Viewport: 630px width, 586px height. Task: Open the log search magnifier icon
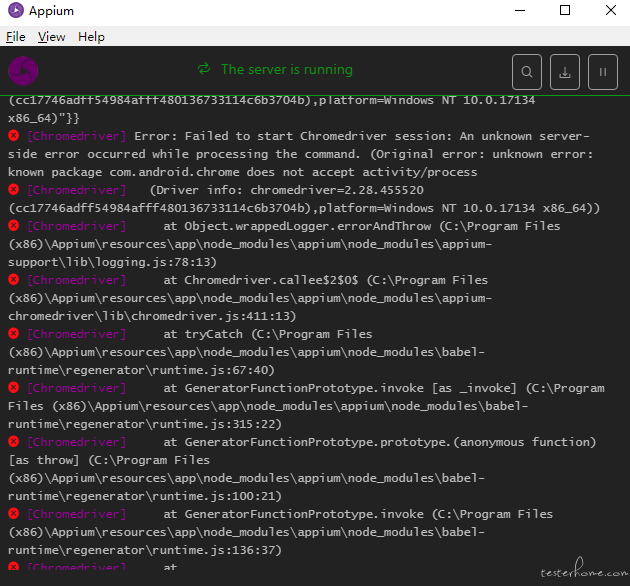[x=527, y=72]
